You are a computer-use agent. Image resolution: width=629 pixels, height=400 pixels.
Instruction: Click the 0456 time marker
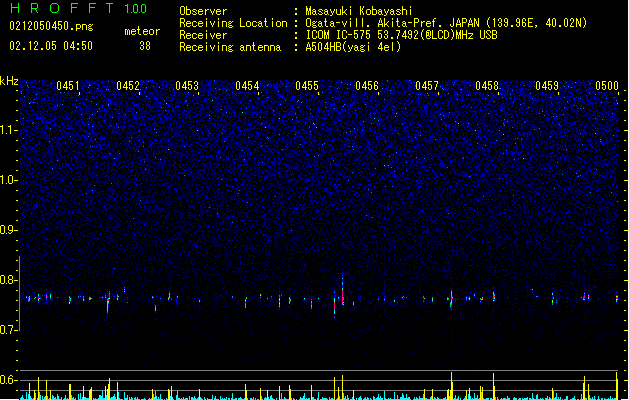click(x=367, y=85)
